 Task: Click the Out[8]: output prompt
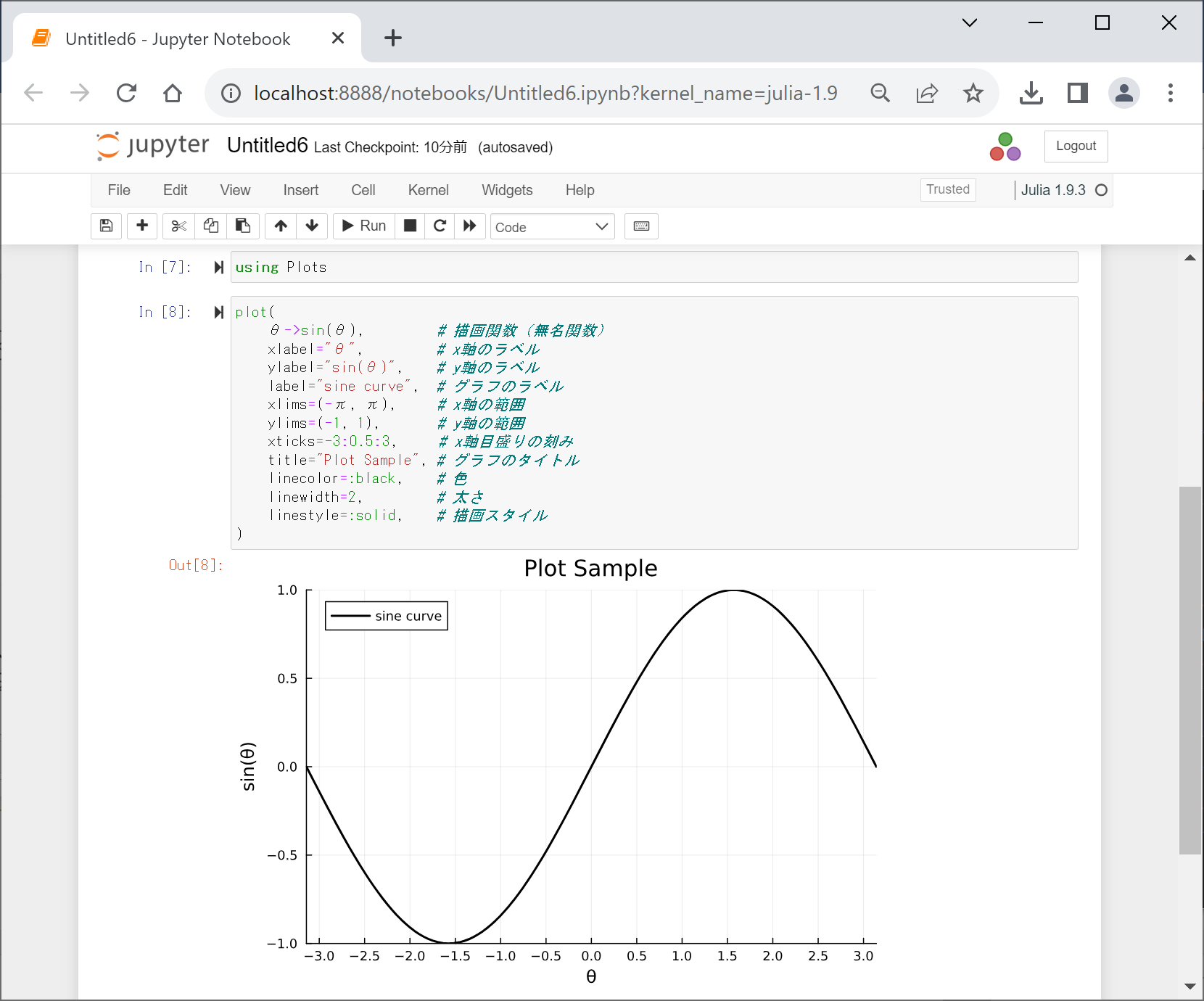point(196,565)
